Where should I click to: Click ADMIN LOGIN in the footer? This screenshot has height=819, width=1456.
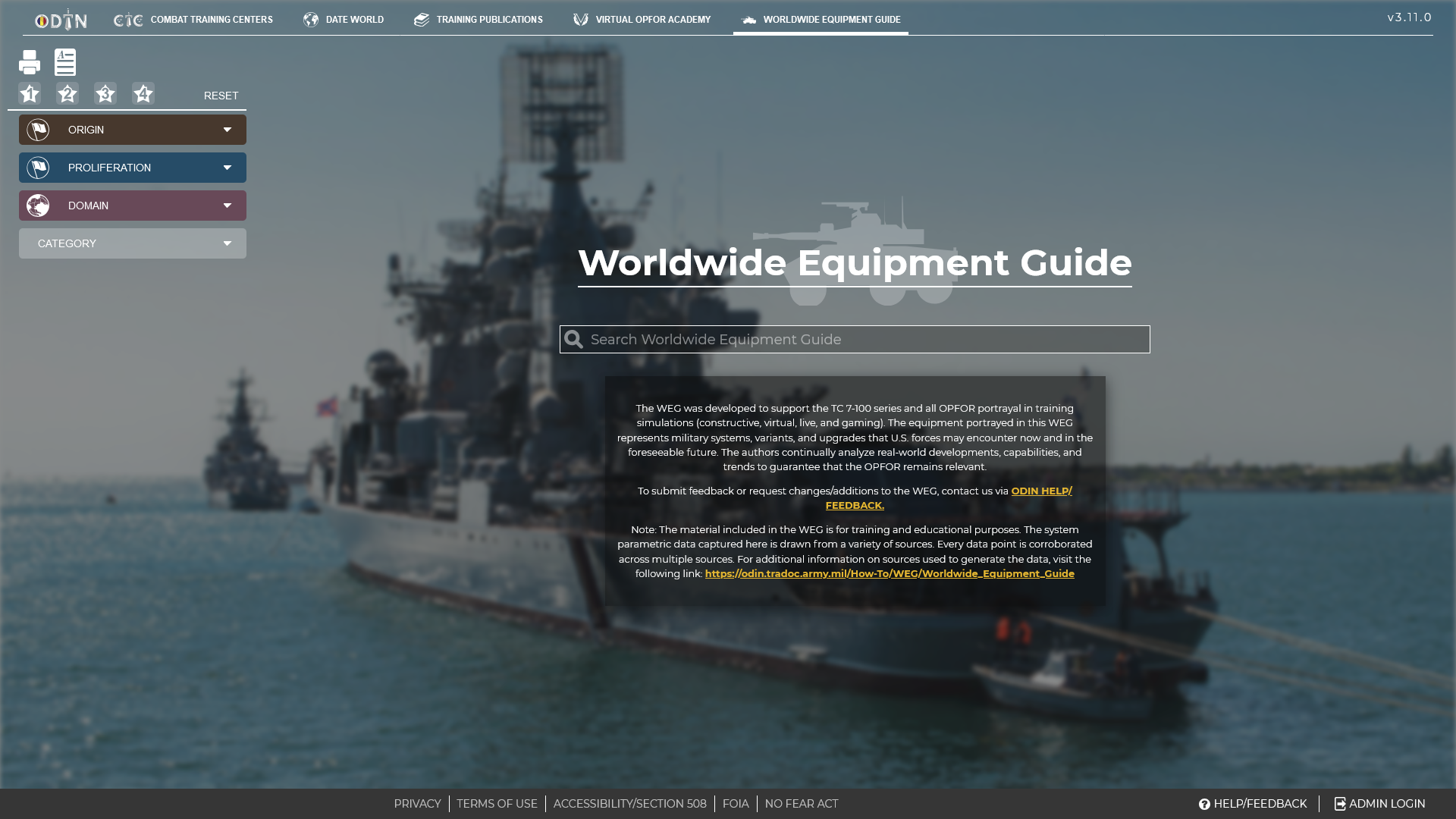(1379, 804)
